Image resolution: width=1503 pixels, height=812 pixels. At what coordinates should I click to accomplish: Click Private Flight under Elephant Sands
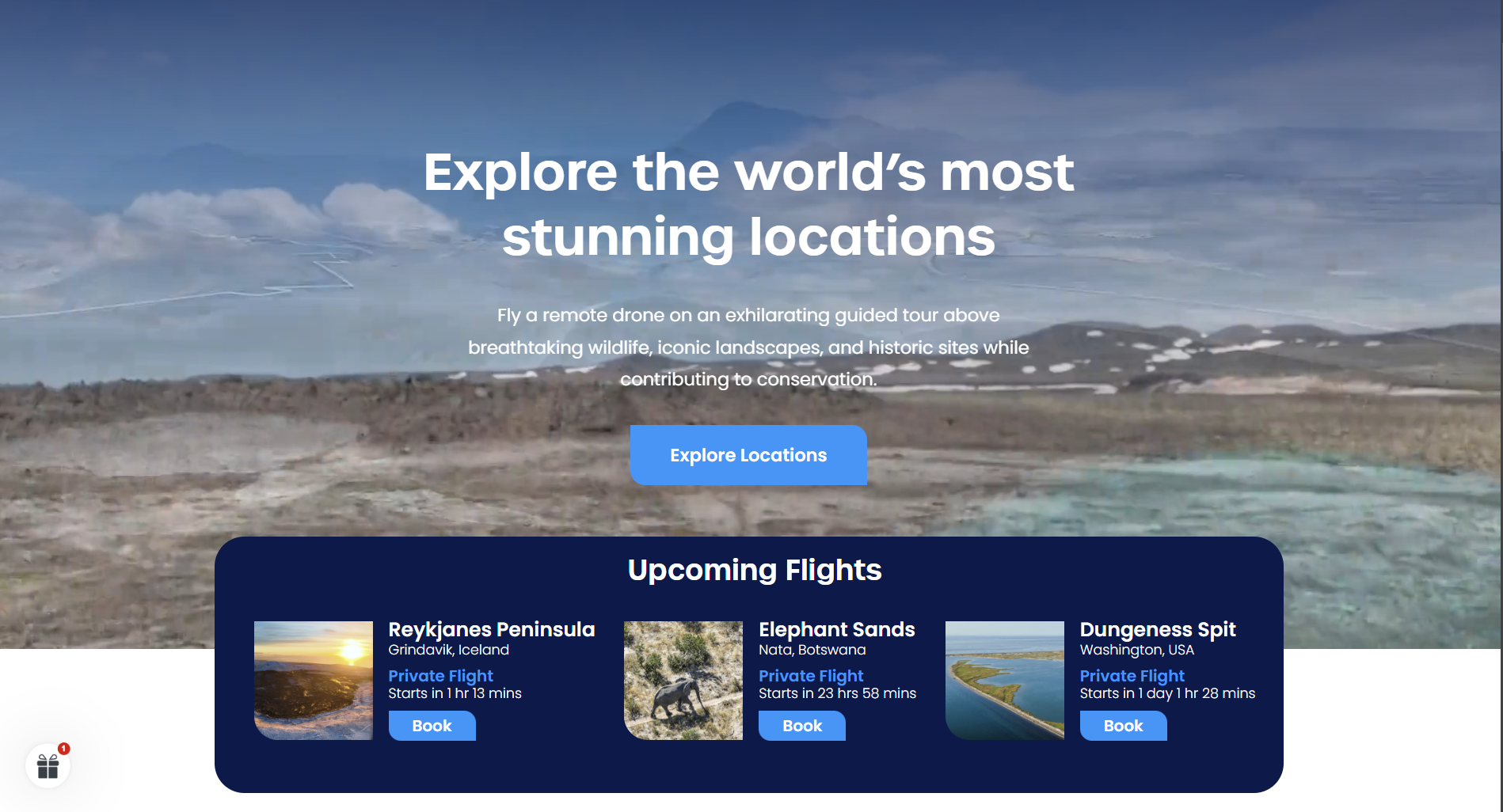(811, 676)
